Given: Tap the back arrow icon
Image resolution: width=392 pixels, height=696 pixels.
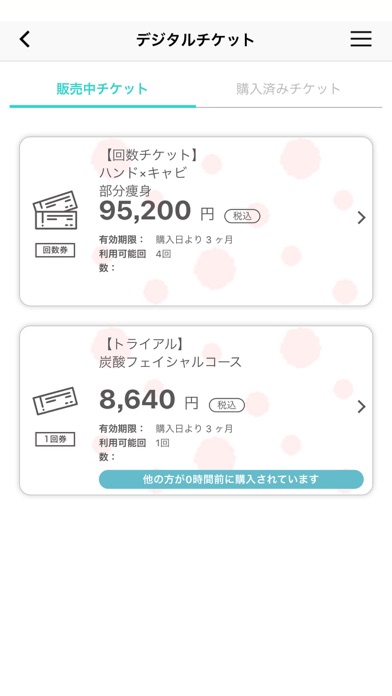Looking at the screenshot, I should coord(25,40).
